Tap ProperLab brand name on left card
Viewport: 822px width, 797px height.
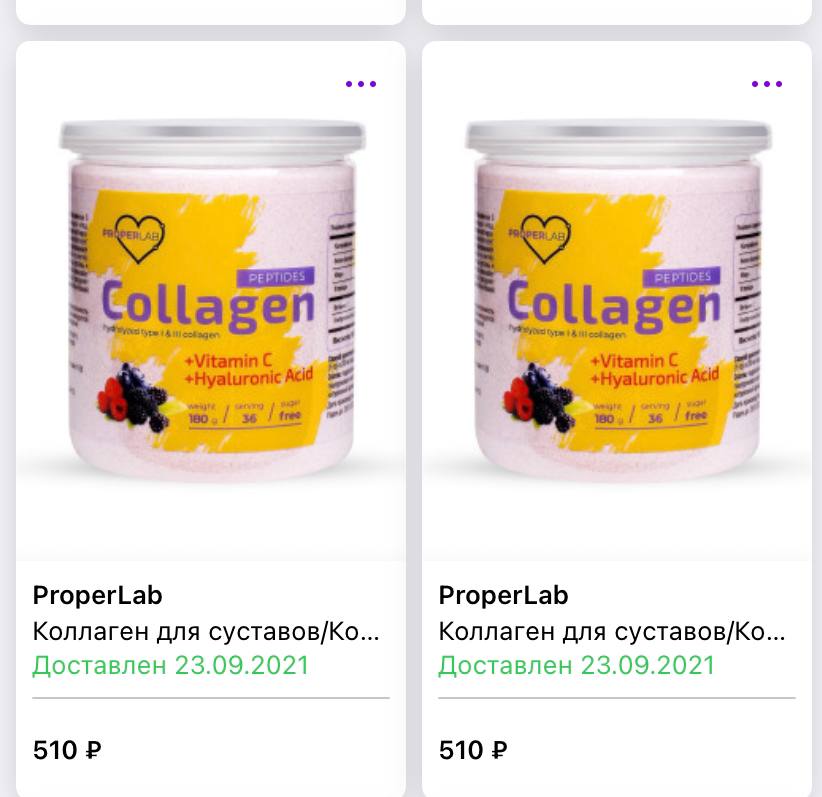point(98,596)
